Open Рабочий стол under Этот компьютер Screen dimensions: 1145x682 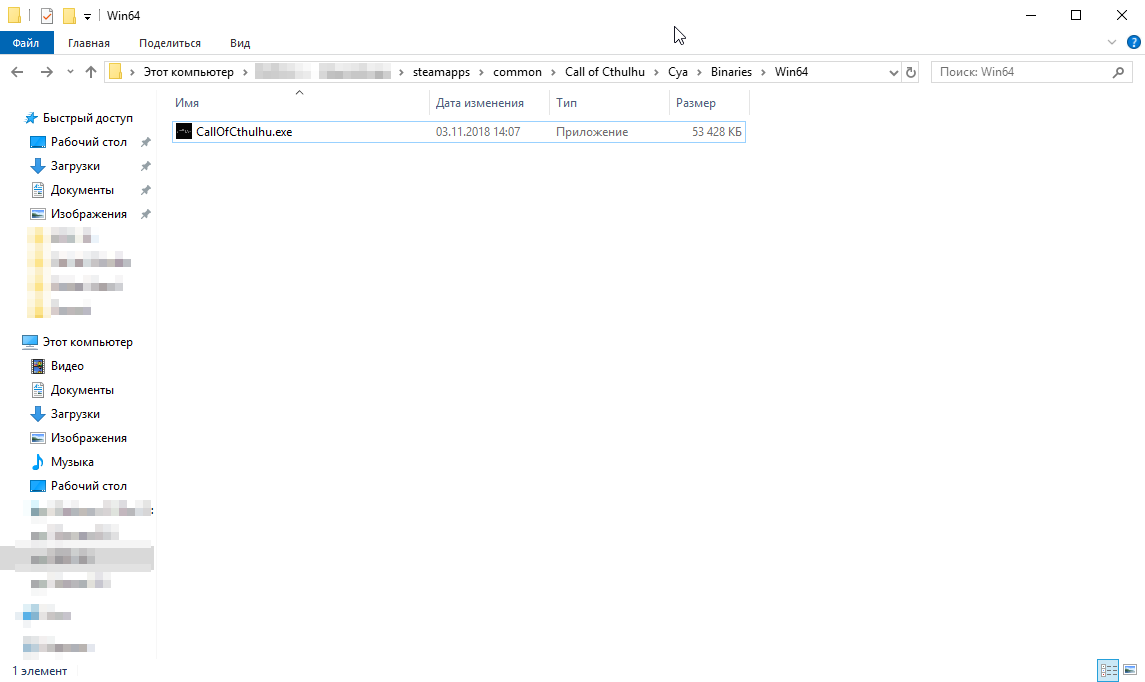pyautogui.click(x=88, y=486)
